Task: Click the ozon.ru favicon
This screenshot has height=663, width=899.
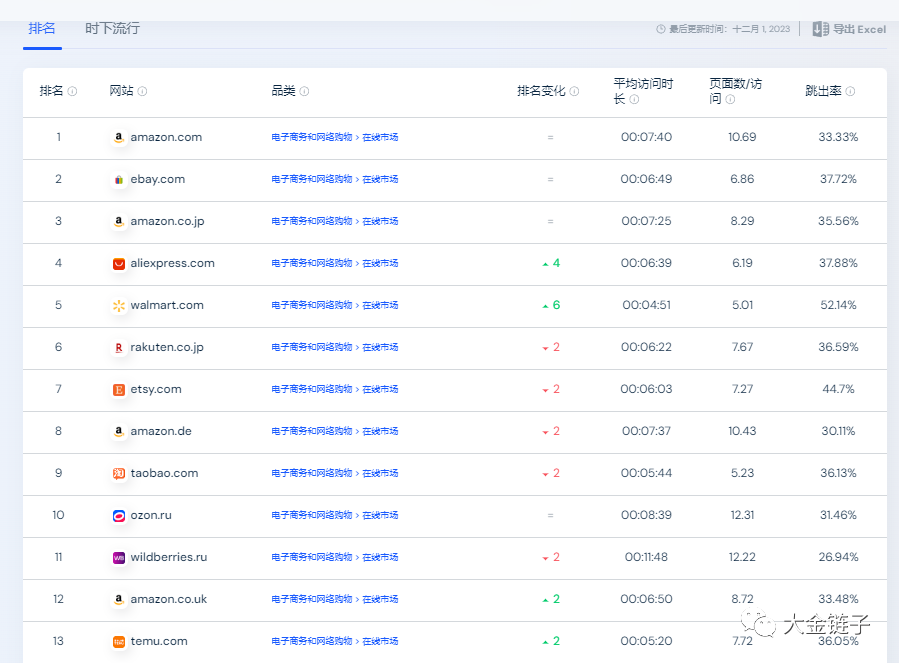Action: pyautogui.click(x=119, y=516)
